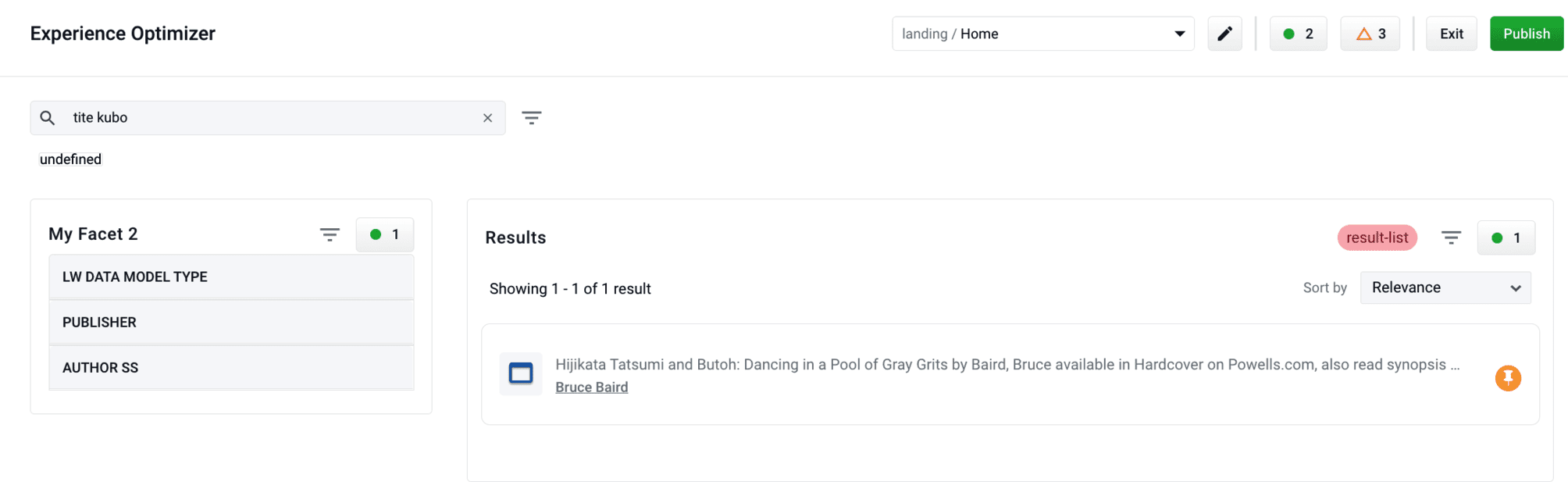This screenshot has height=482, width=1568.
Task: Click Results panel filter icon
Action: pos(1451,237)
